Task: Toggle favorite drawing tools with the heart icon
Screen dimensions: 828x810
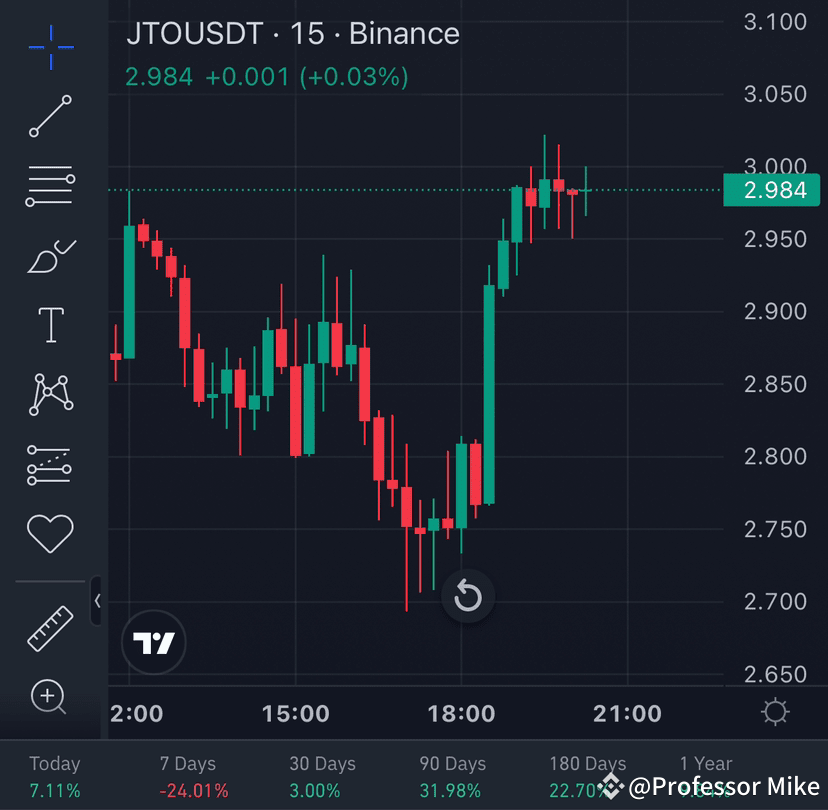Action: (48, 531)
